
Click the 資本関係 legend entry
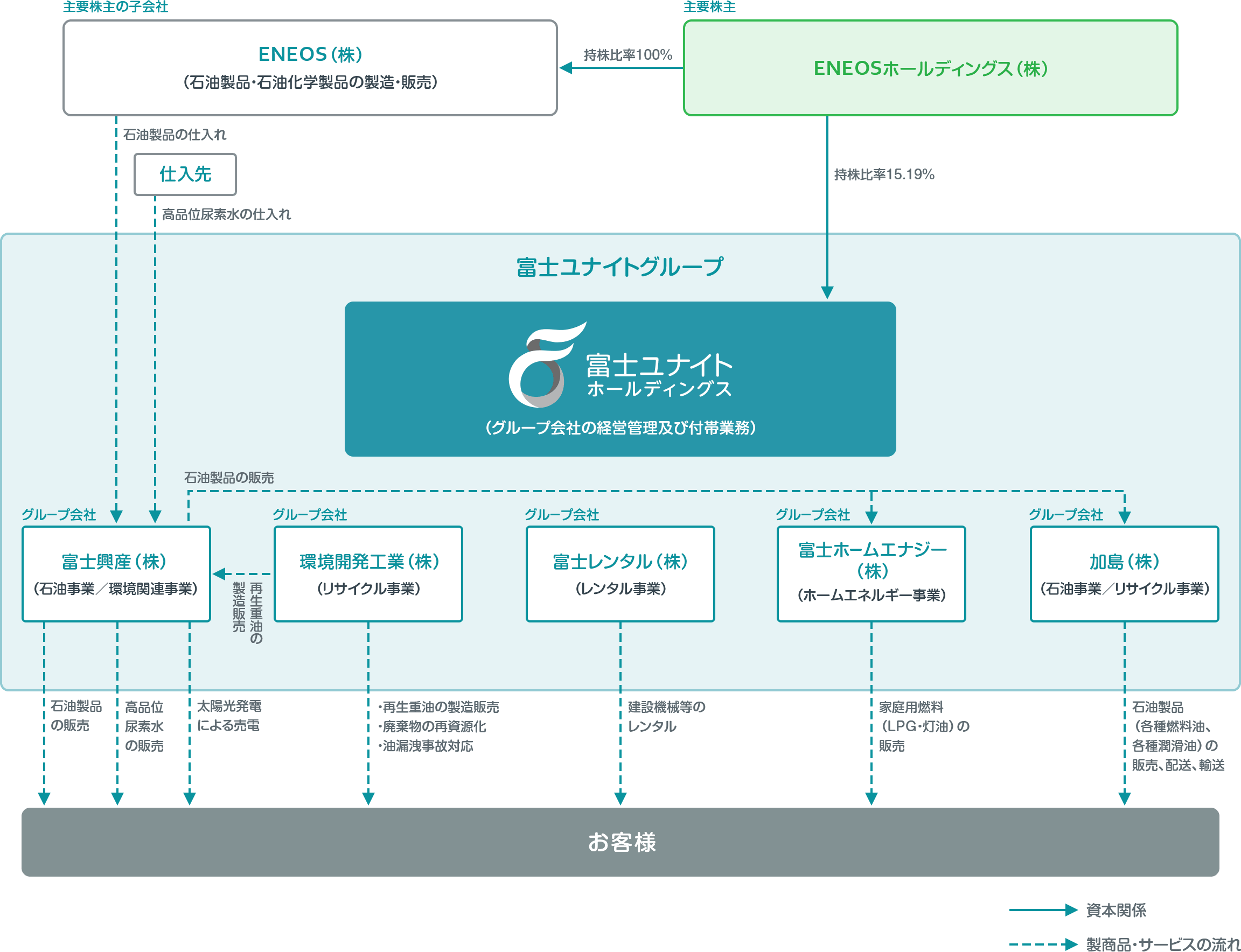point(1115,909)
